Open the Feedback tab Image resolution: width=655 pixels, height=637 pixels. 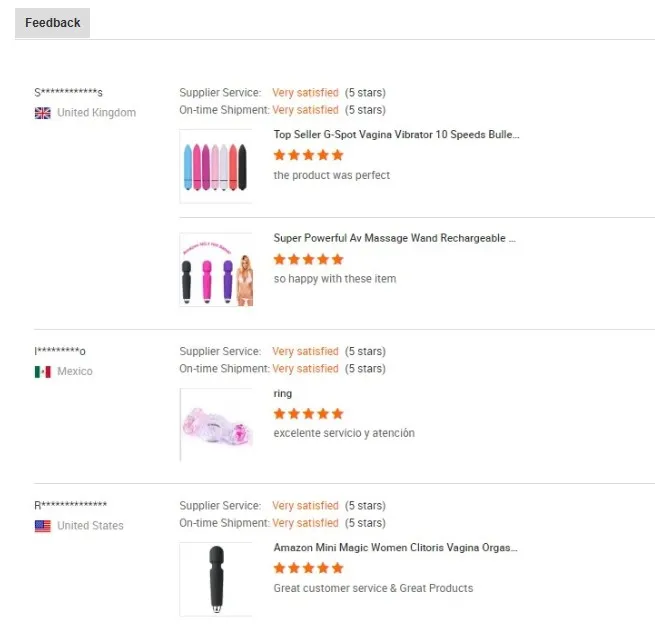pyautogui.click(x=52, y=23)
